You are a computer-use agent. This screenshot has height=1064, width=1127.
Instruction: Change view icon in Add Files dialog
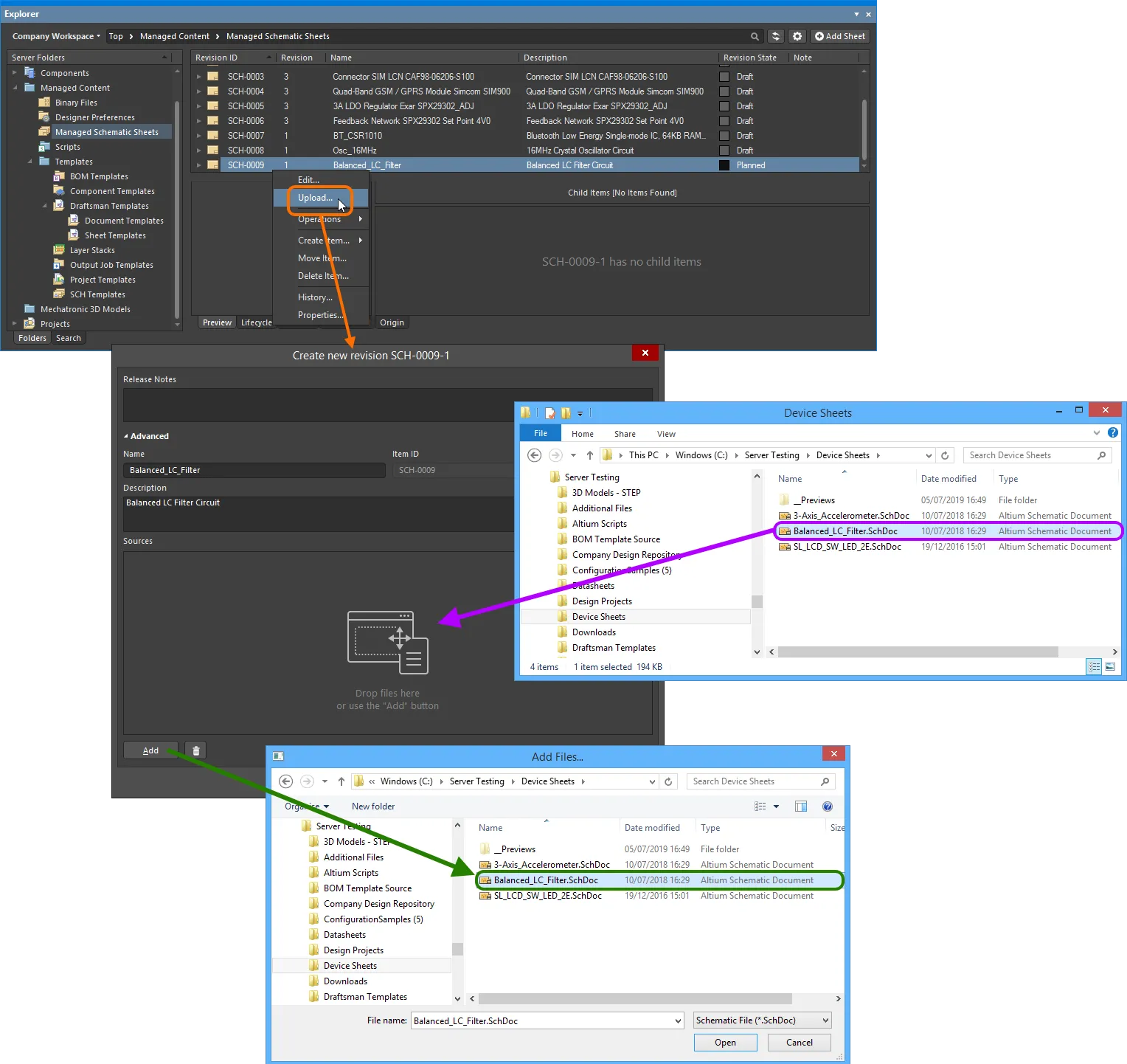(760, 806)
